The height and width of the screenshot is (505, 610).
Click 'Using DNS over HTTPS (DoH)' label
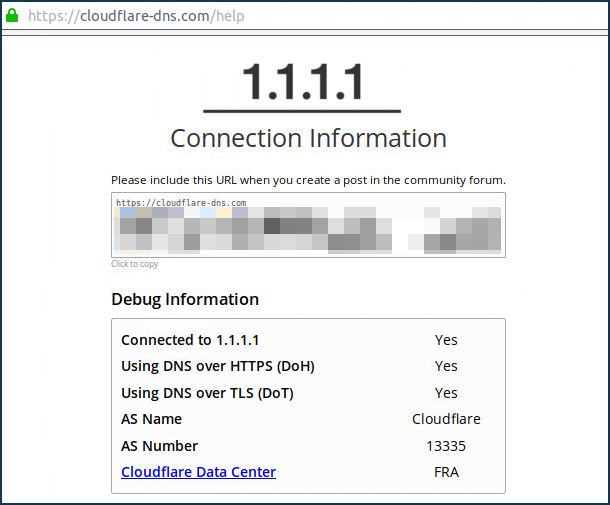tap(218, 366)
